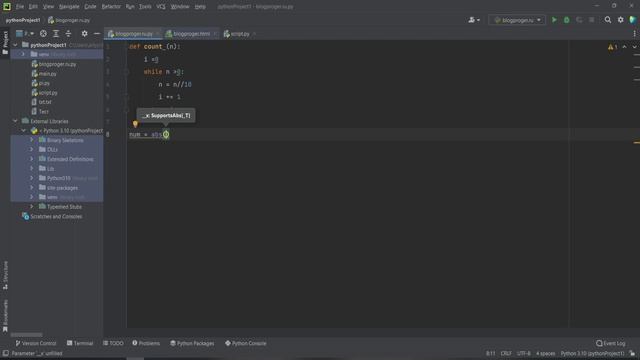Go to next highlighted error arrow
The width and height of the screenshot is (640, 360).
pos(634,47)
